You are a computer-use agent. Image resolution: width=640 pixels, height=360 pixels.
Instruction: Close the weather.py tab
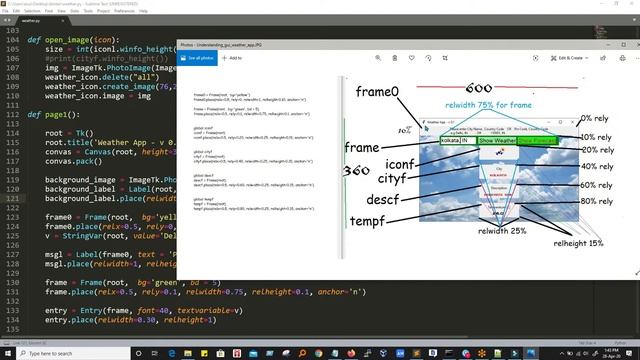pyautogui.click(x=62, y=20)
